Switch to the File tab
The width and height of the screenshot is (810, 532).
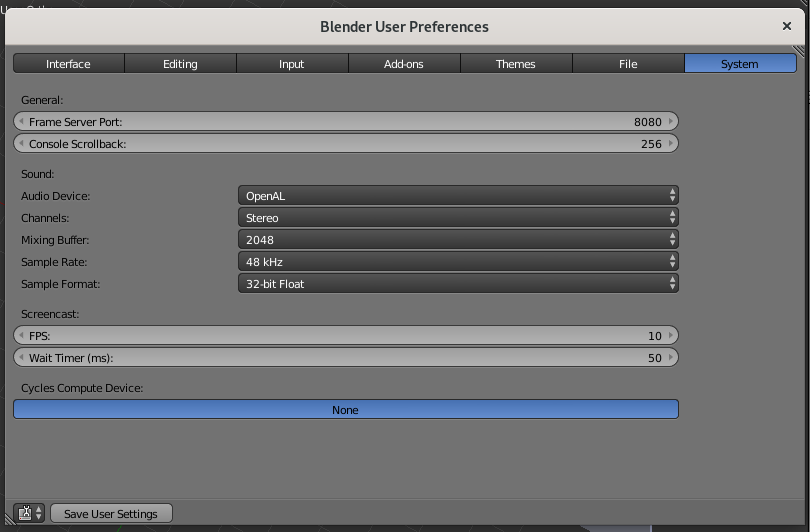click(x=628, y=64)
